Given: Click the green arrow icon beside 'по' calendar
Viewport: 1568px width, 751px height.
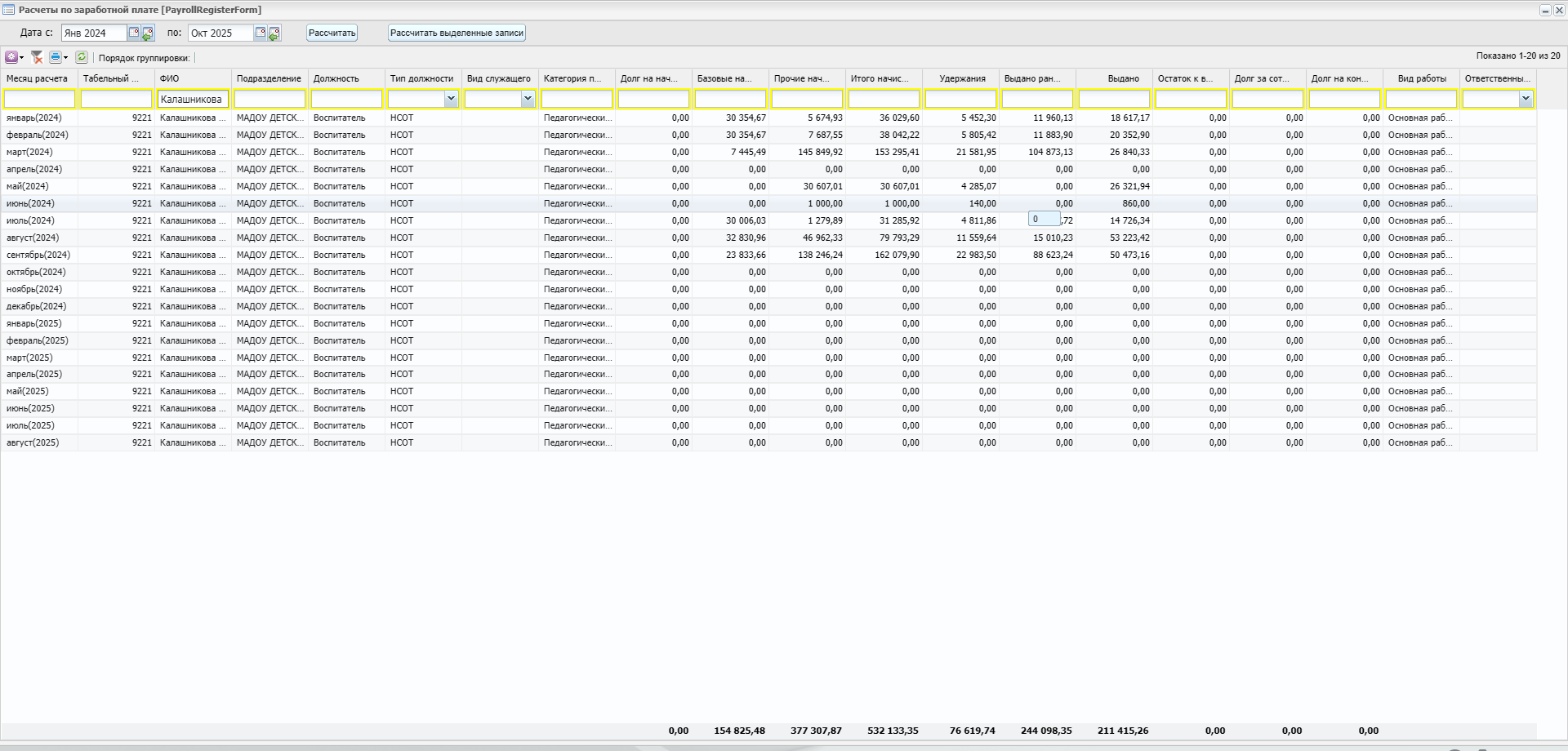Looking at the screenshot, I should (274, 33).
